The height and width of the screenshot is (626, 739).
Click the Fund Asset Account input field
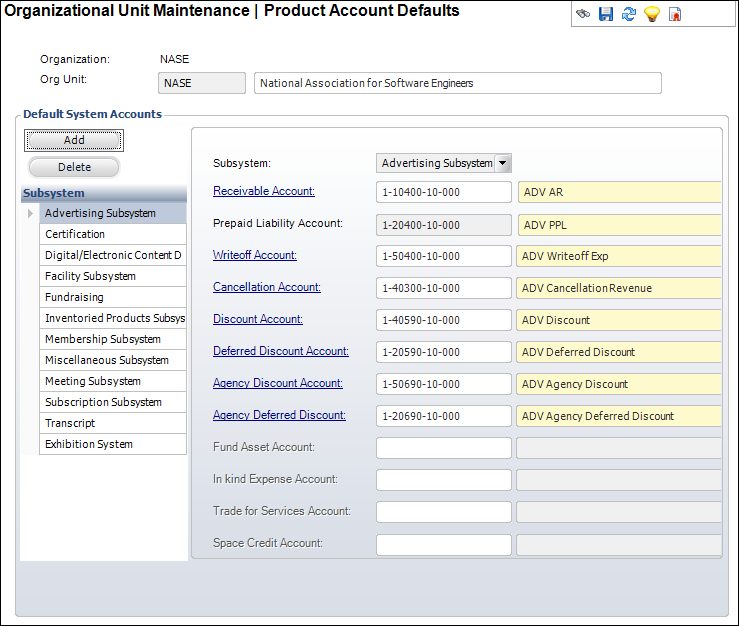(444, 448)
